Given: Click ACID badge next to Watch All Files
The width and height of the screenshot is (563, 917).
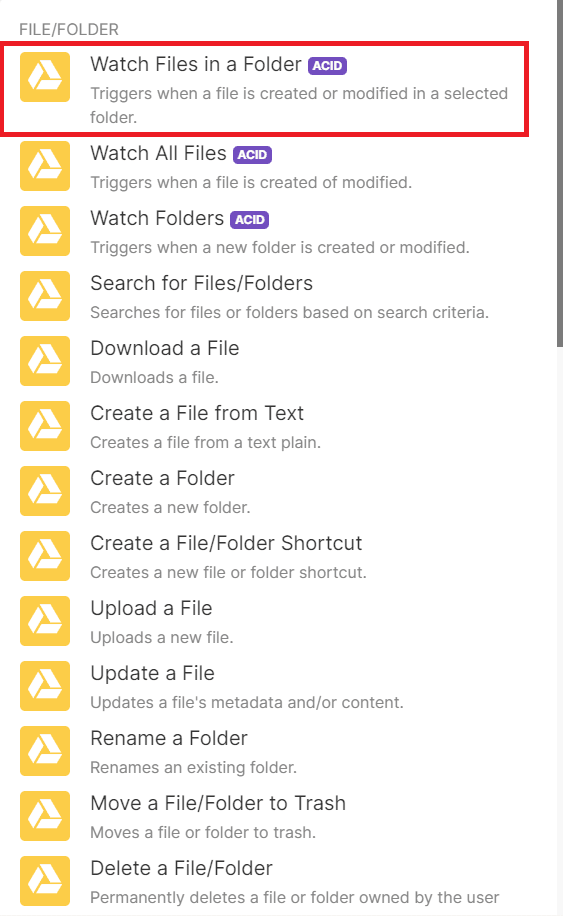Looking at the screenshot, I should (x=253, y=154).
